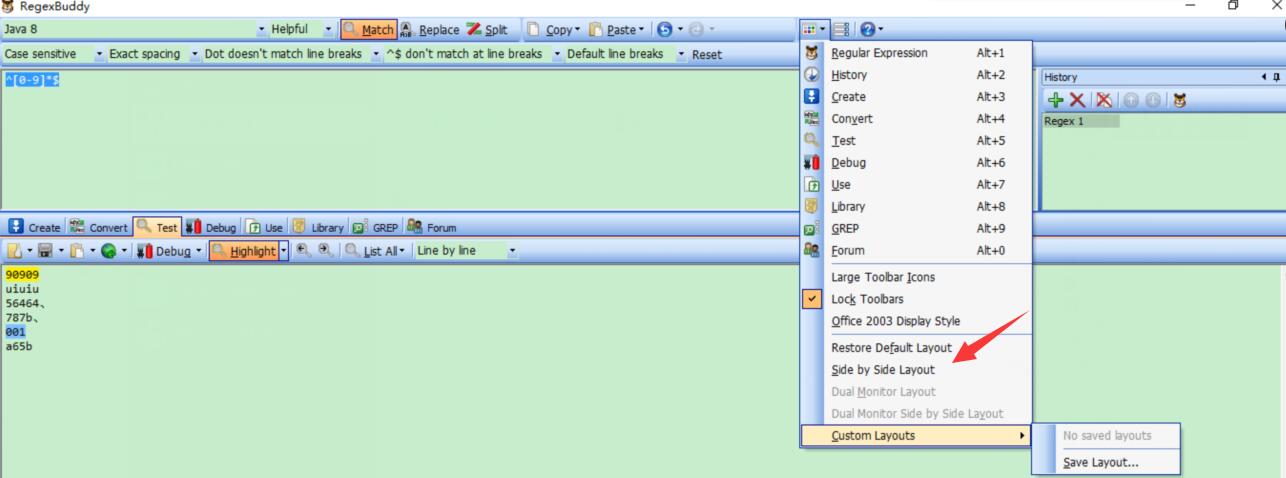Switch to the Use tab
Screen dimensions: 1286x478
(x=265, y=227)
